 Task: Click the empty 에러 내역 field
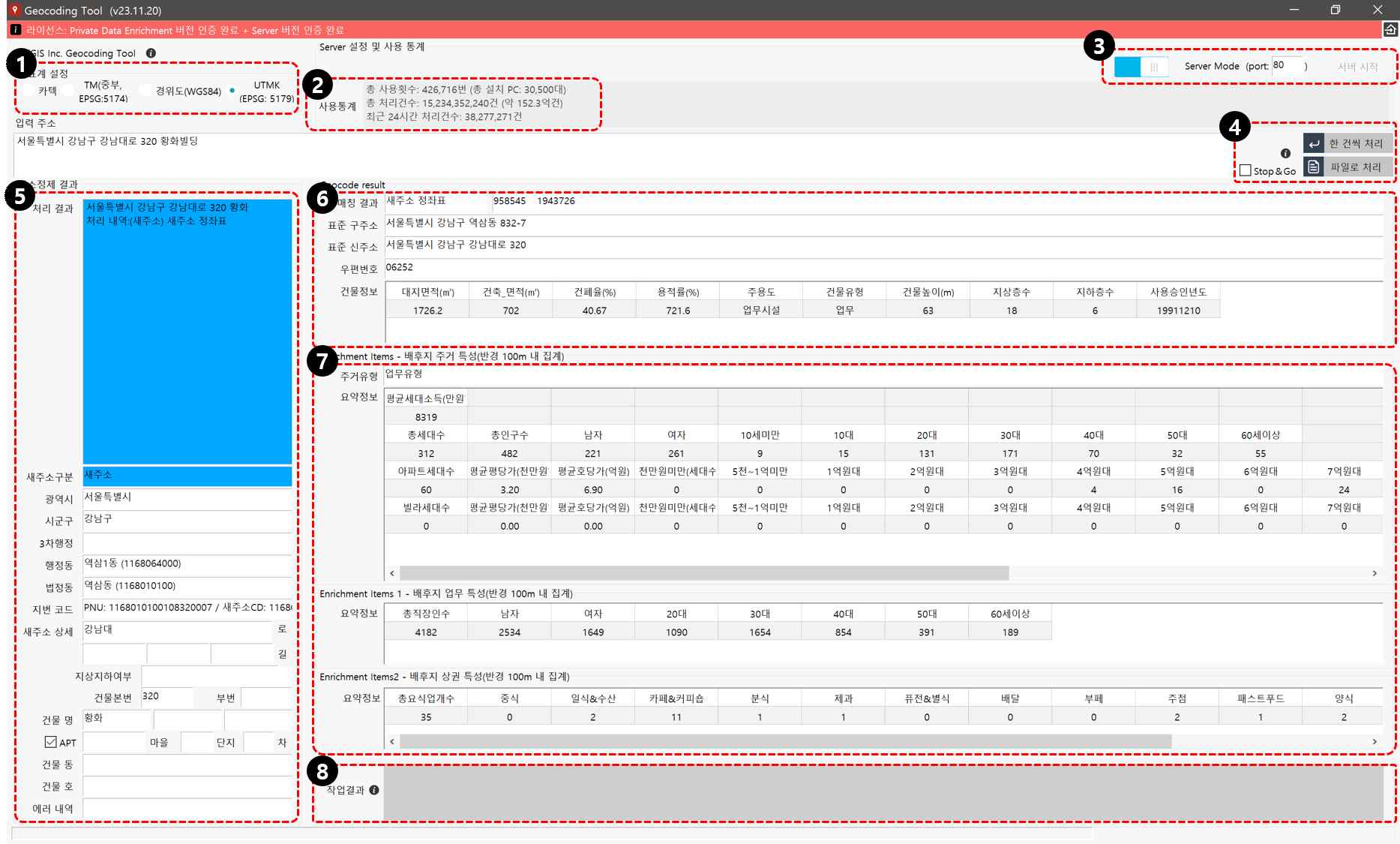187,809
